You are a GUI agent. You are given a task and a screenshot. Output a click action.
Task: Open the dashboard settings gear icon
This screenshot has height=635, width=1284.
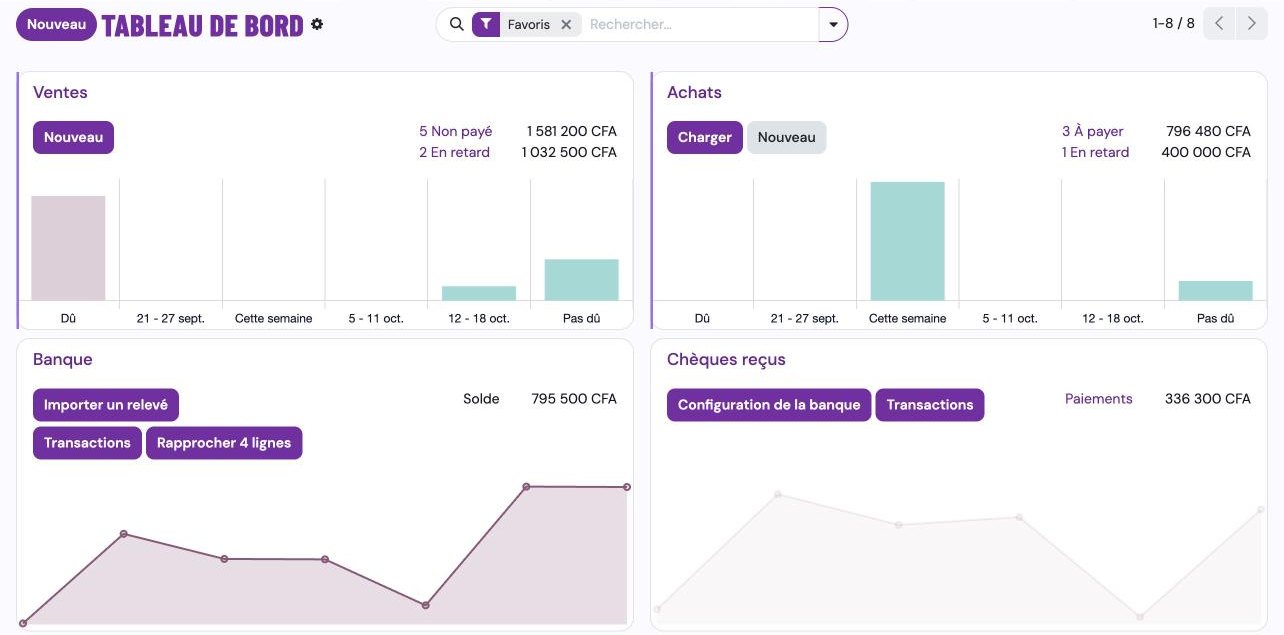[317, 24]
